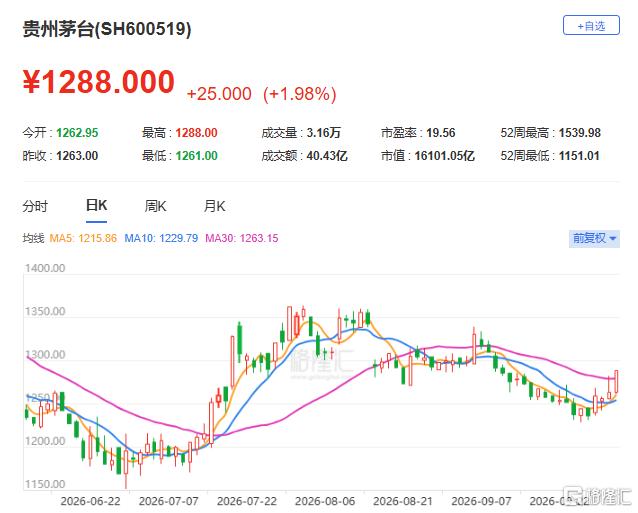Click the 52周最低 value 1151.01
Screen dimensions: 638x513
[579, 156]
